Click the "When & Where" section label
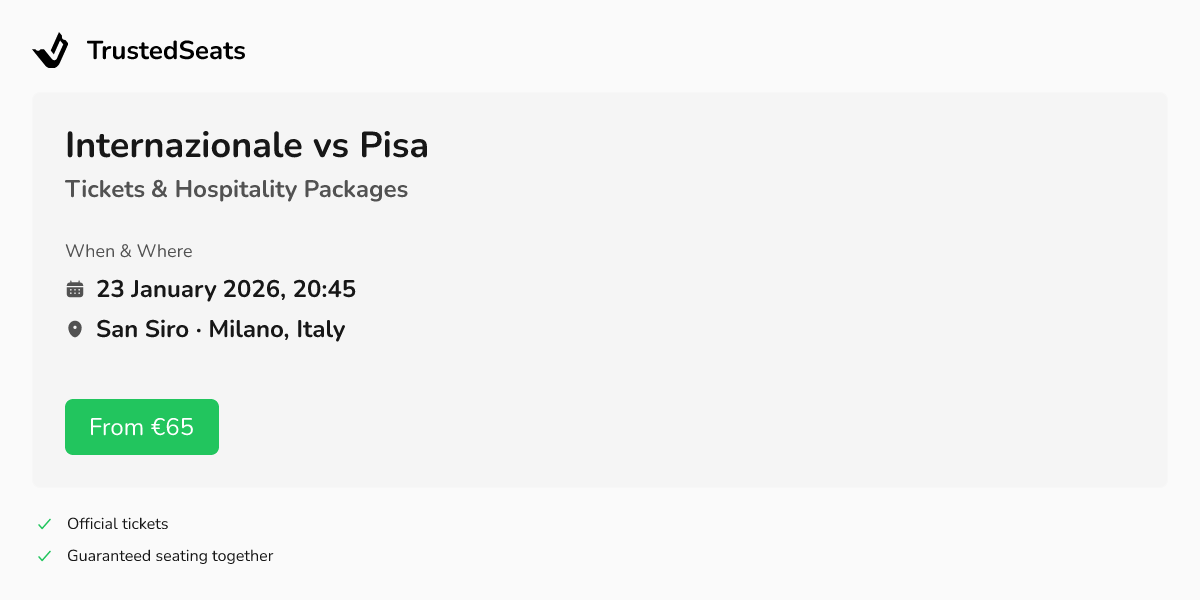This screenshot has width=1200, height=600. pyautogui.click(x=128, y=251)
